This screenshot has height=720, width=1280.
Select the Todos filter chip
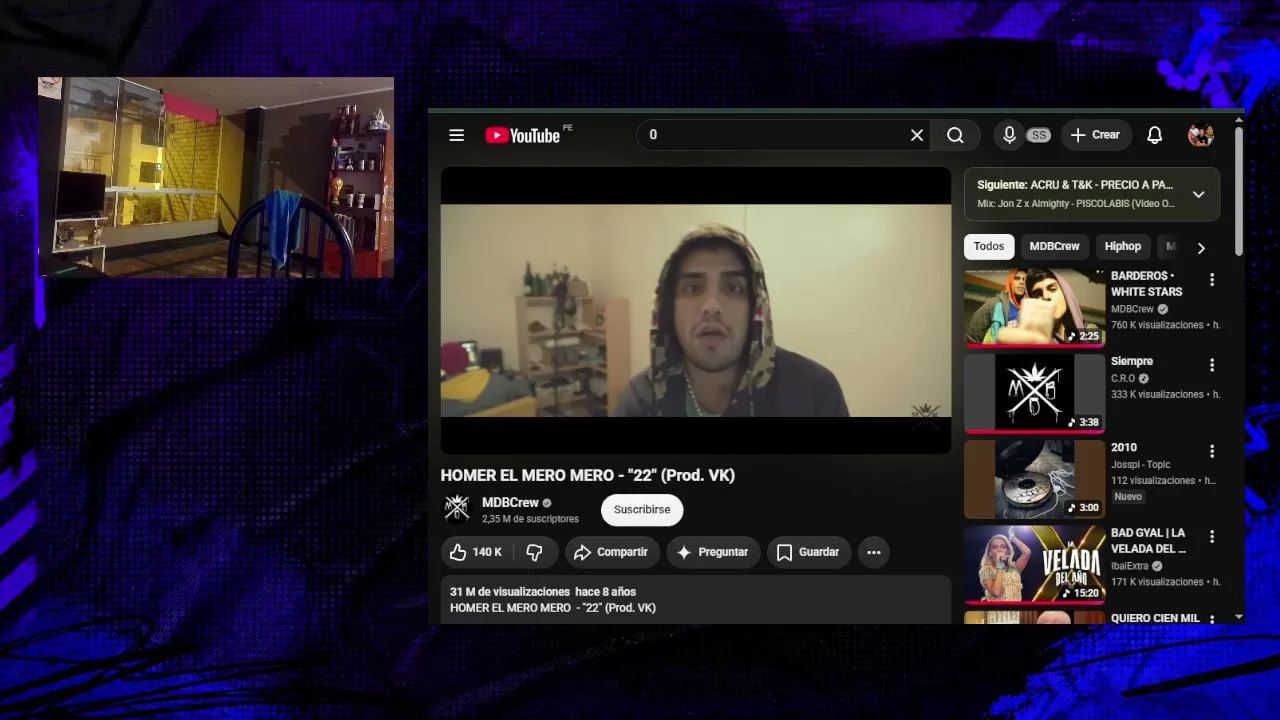point(989,246)
